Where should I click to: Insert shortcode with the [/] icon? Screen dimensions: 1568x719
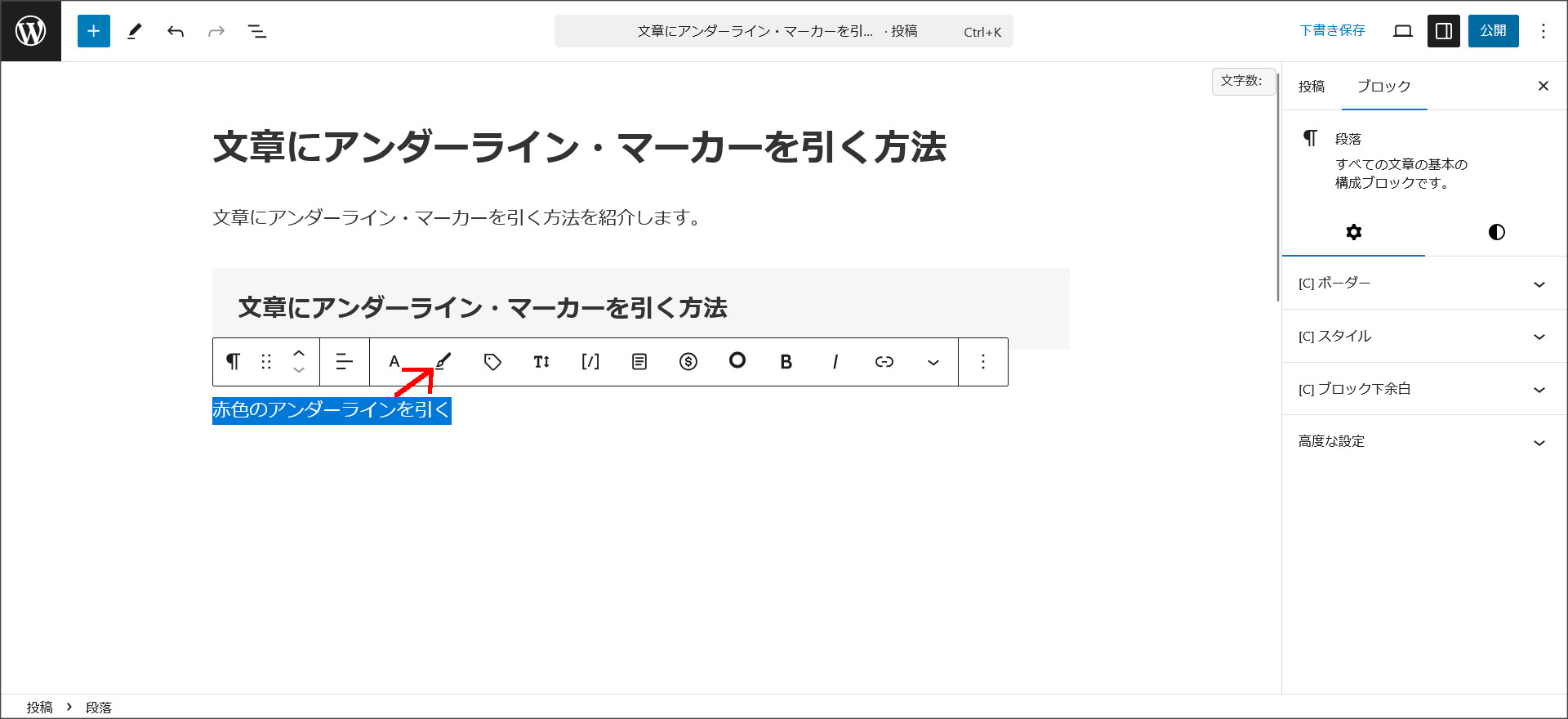tap(590, 361)
